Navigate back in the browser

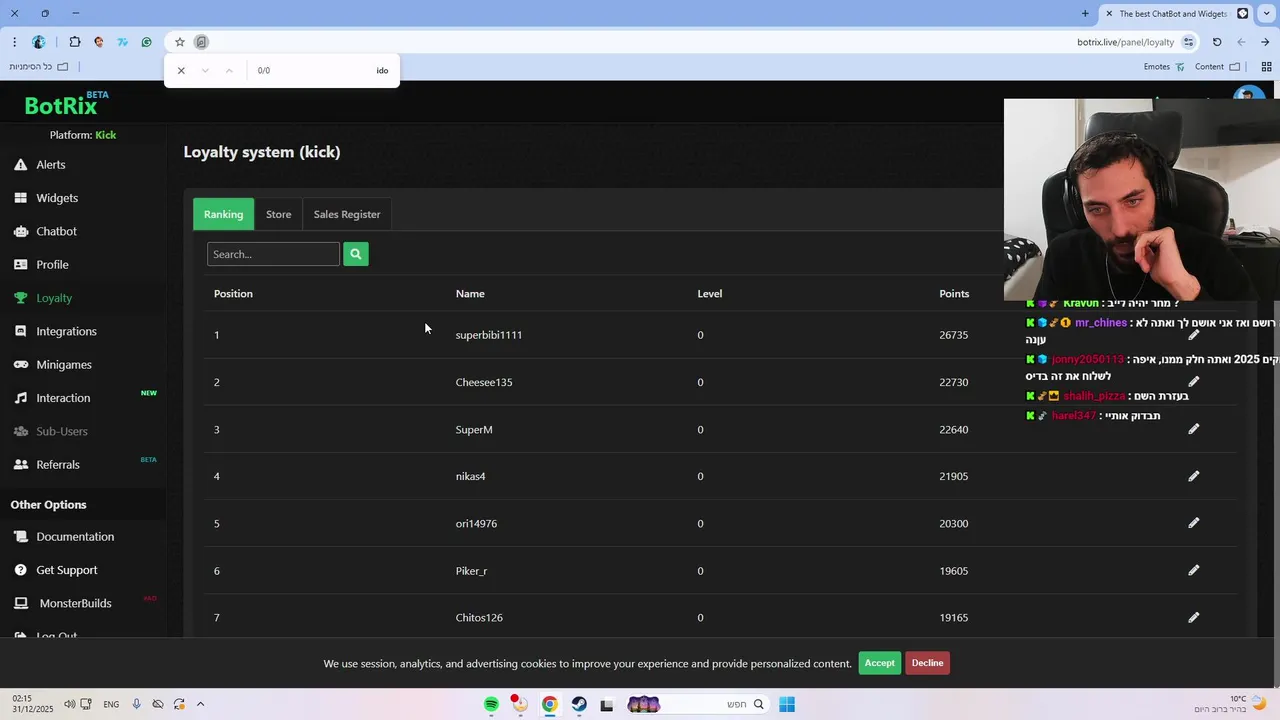pos(1265,42)
